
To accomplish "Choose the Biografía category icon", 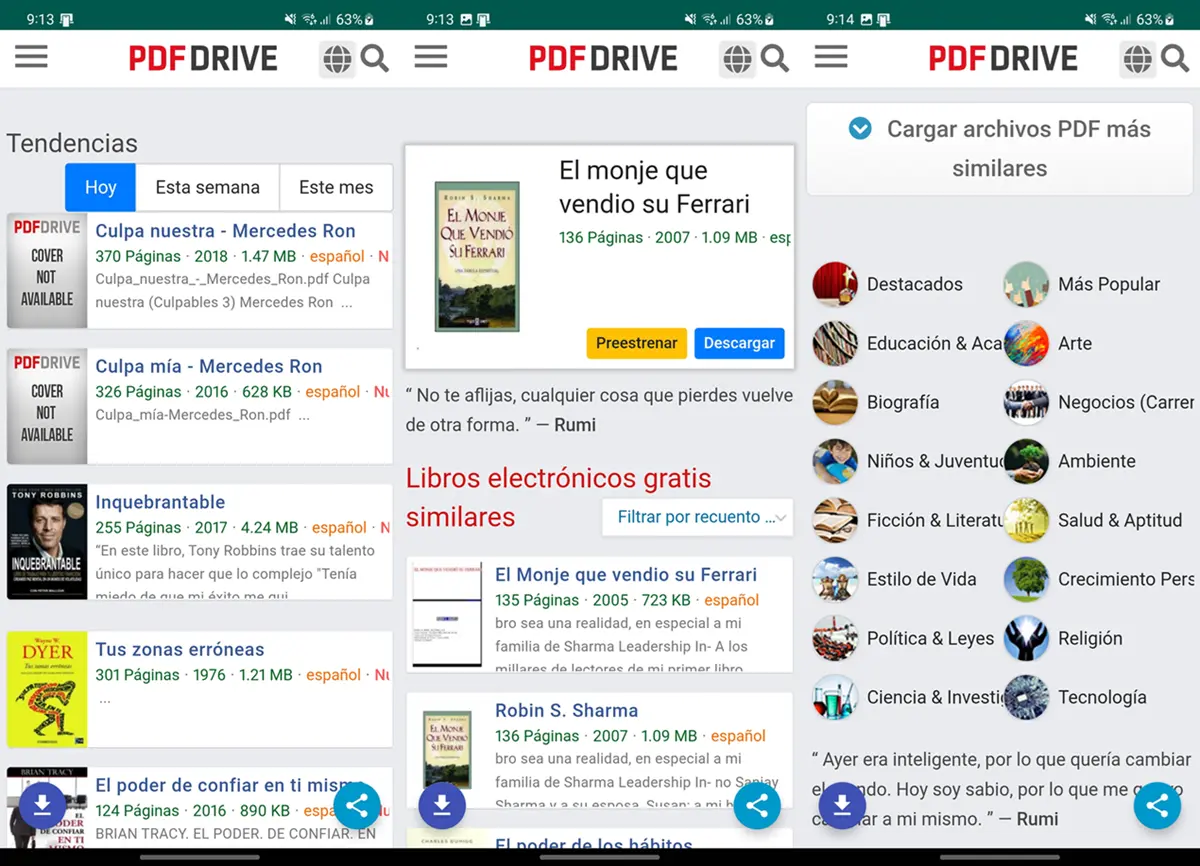I will point(835,402).
